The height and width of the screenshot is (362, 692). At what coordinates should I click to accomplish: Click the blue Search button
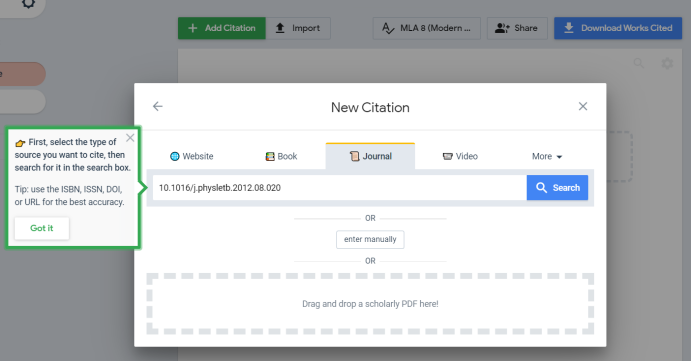(557, 188)
